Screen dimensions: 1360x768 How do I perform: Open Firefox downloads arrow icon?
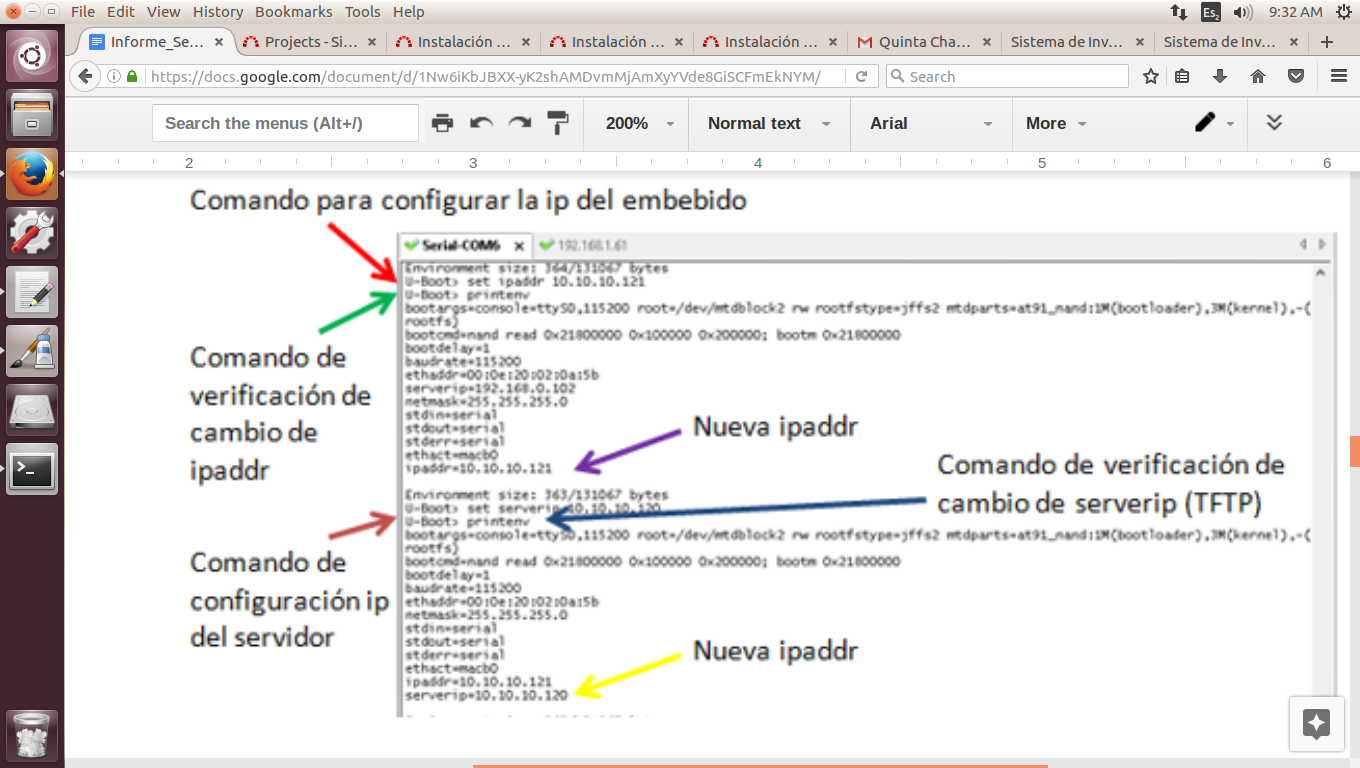1219,76
